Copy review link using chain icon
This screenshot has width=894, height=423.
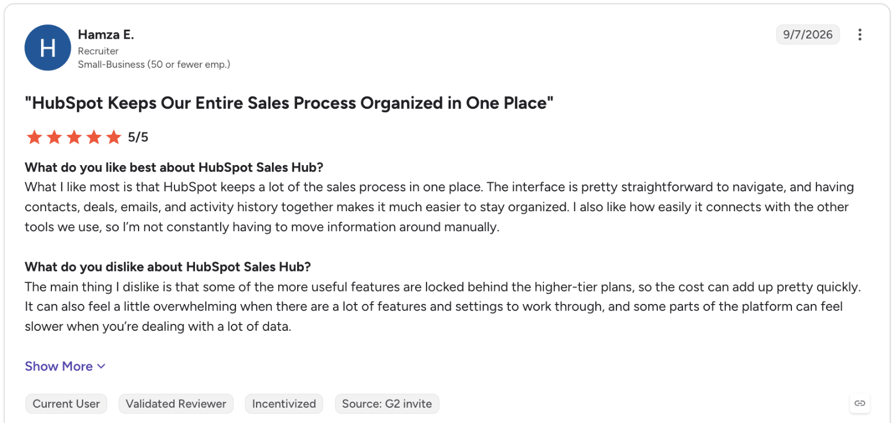pyautogui.click(x=860, y=403)
